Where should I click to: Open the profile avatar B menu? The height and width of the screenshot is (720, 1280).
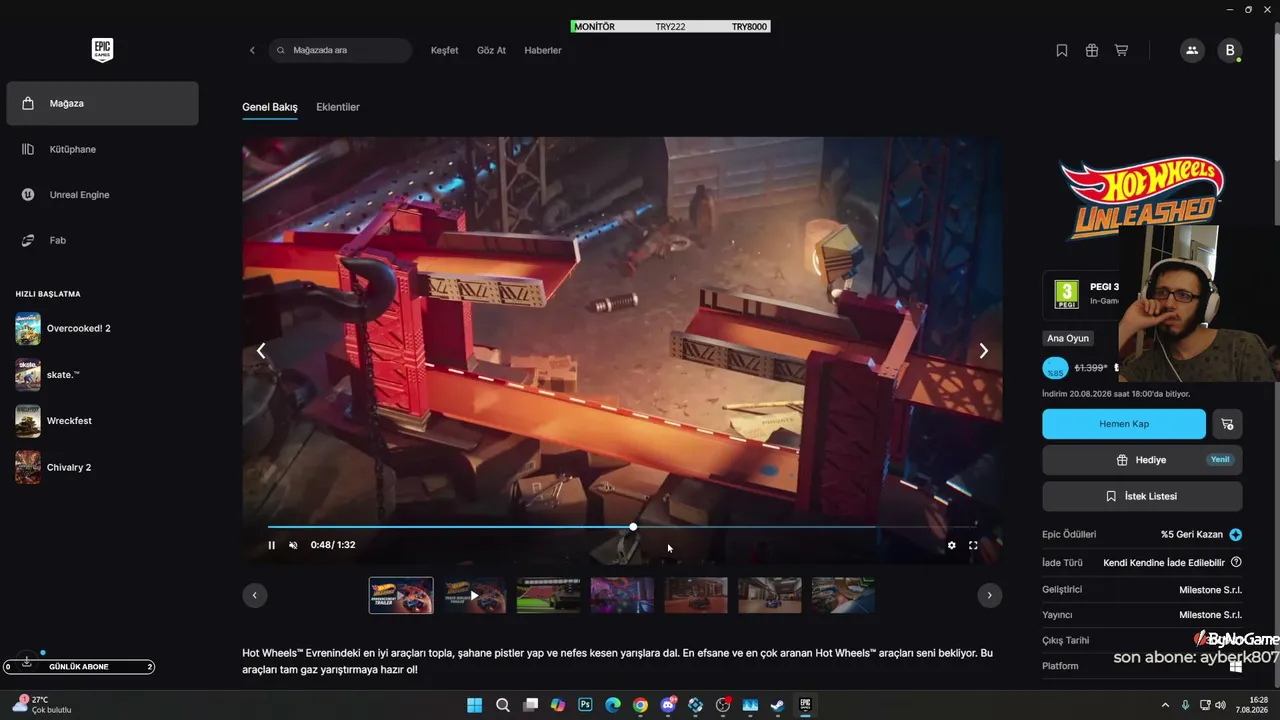[1229, 50]
